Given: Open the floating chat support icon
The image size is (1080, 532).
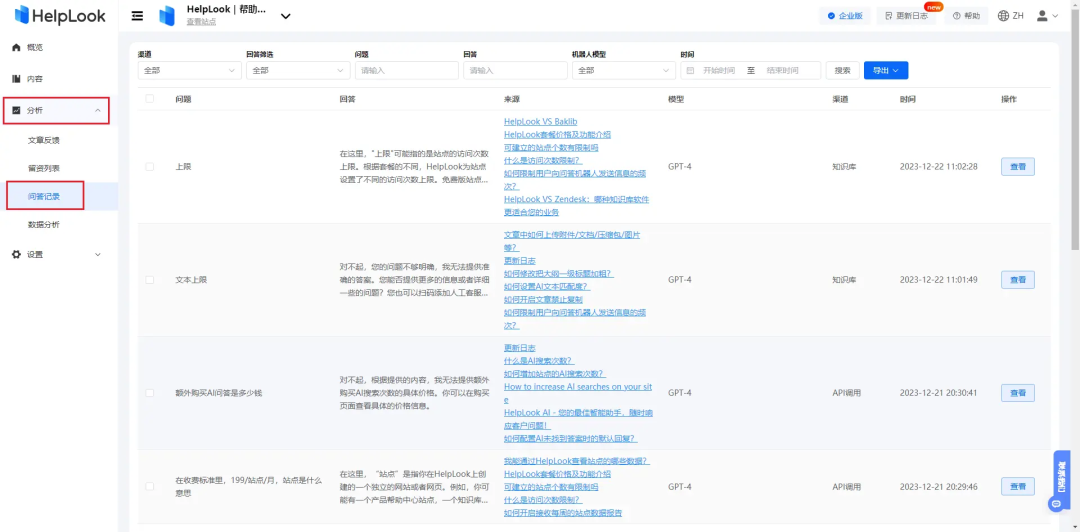Looking at the screenshot, I should point(1055,504).
